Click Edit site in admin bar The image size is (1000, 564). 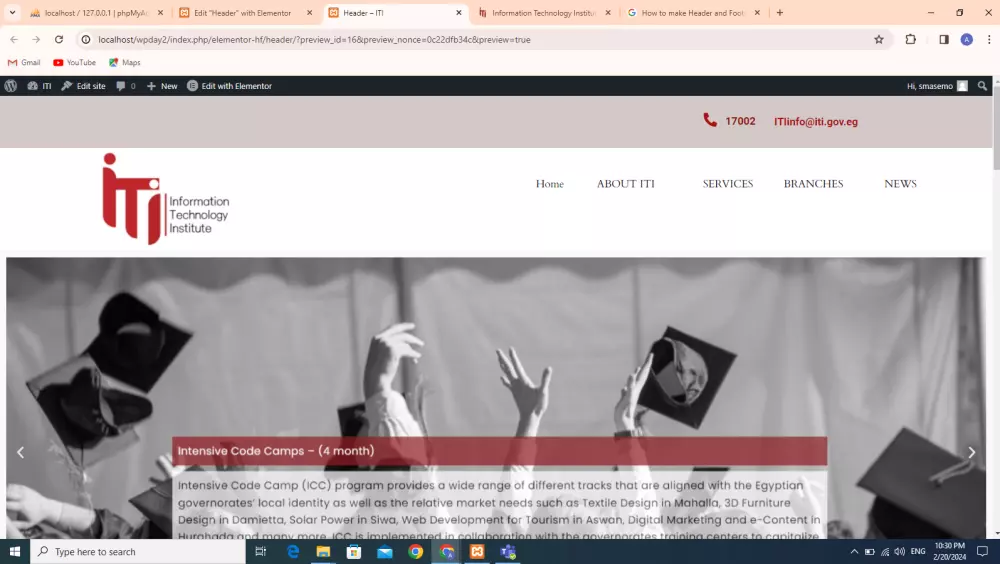tap(84, 86)
